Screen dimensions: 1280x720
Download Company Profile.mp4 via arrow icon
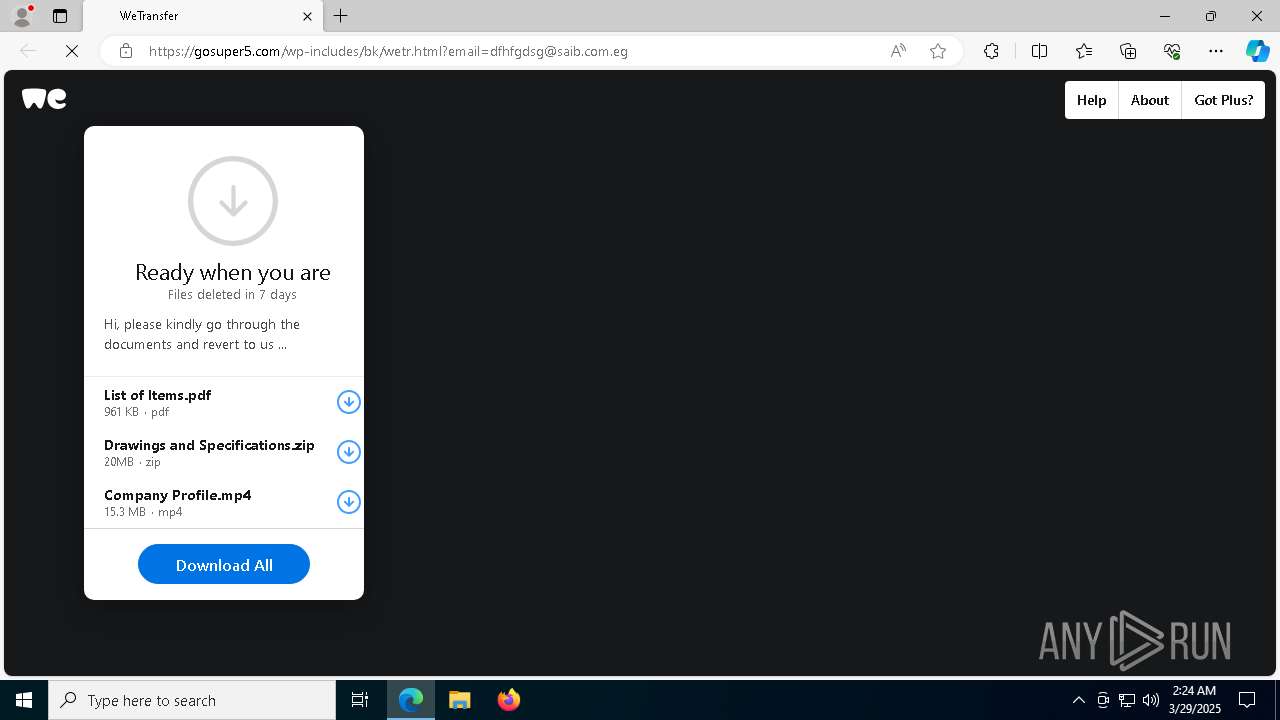point(348,502)
